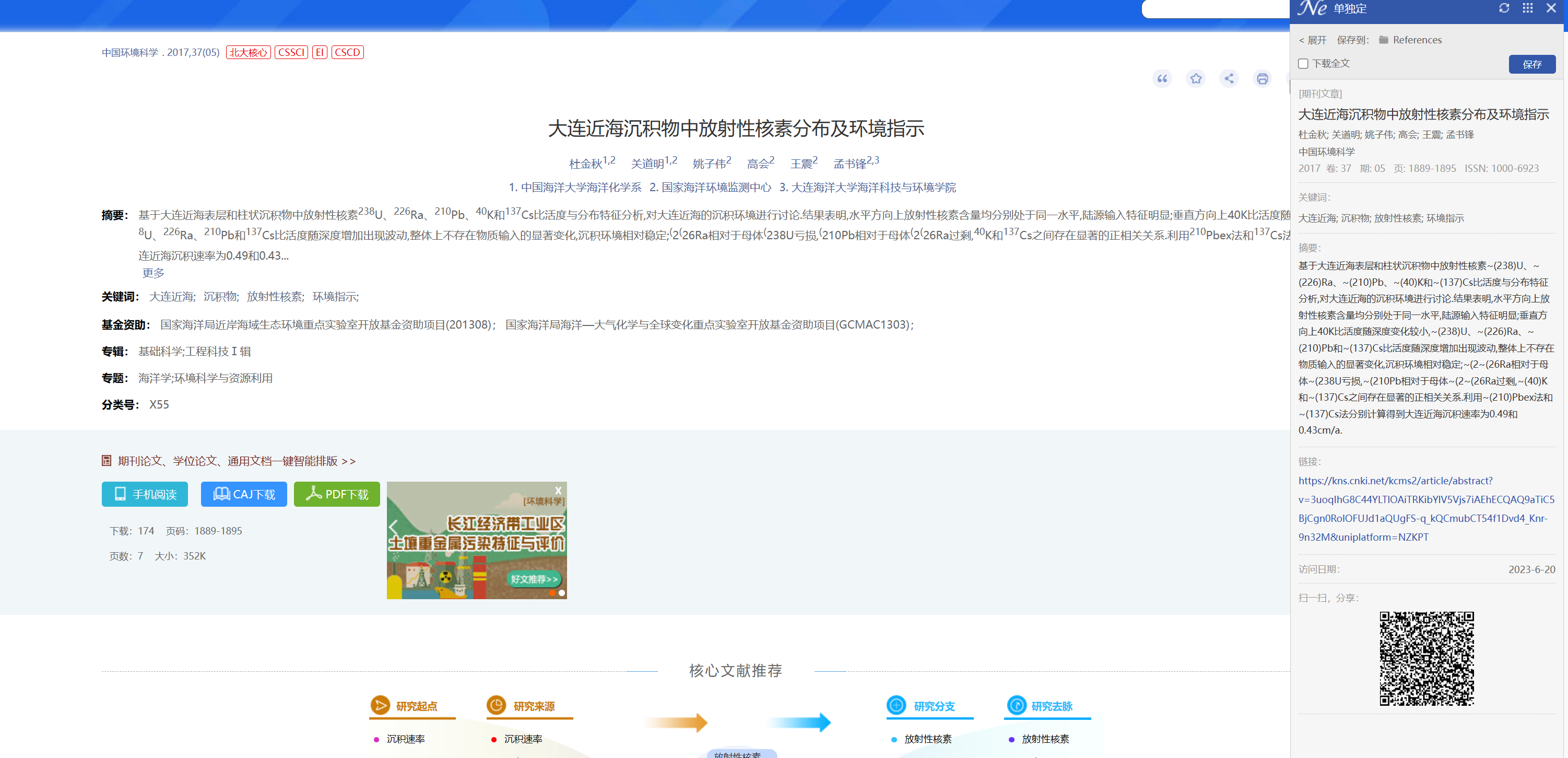The height and width of the screenshot is (758, 1568).
Task: Click keyword 大连近海
Action: click(171, 297)
